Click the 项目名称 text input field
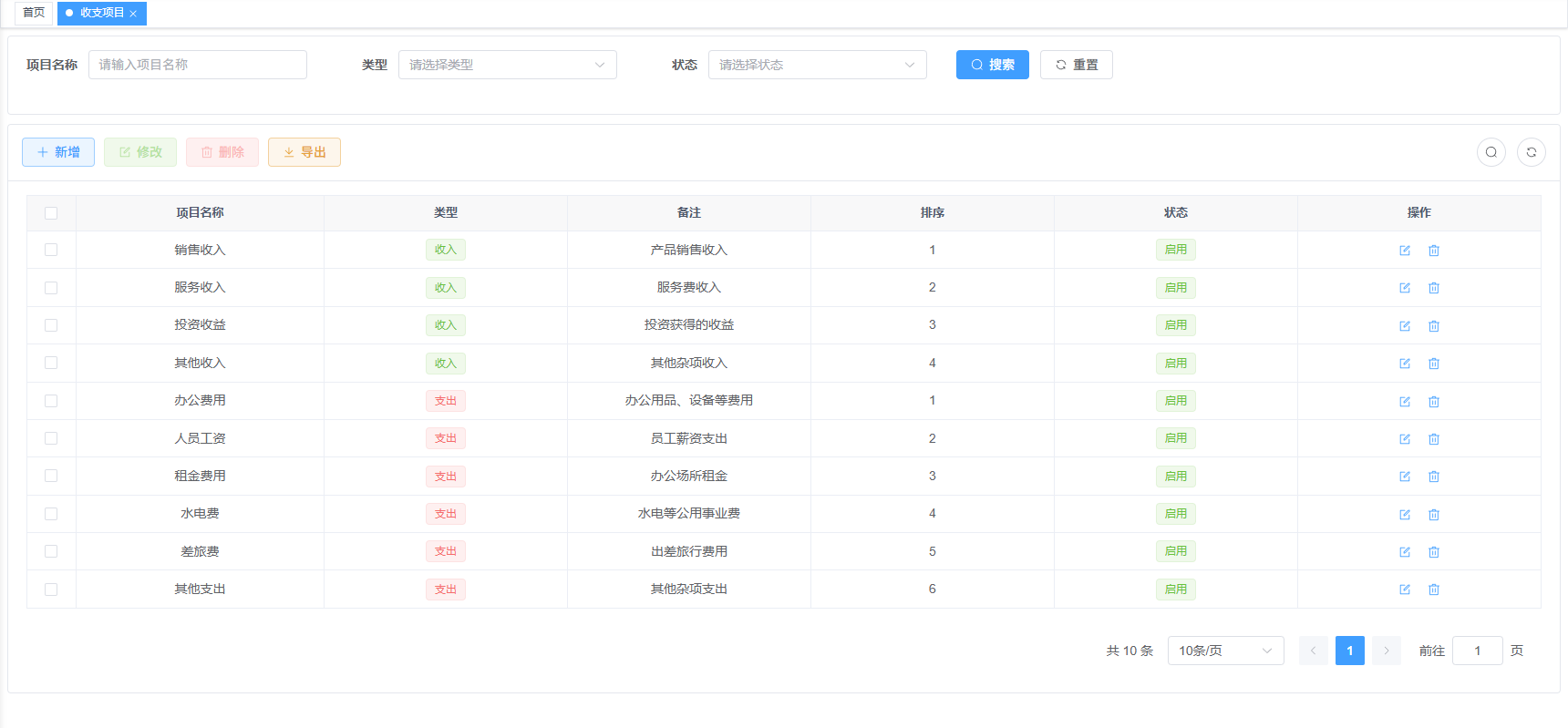1568x728 pixels. coord(197,65)
